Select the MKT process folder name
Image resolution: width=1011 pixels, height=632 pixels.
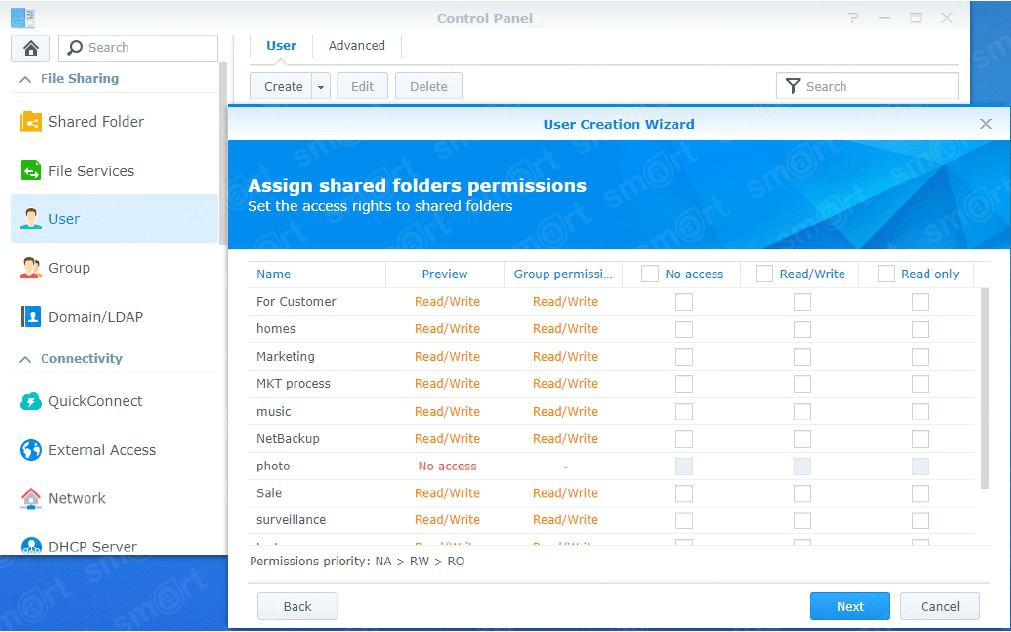click(x=293, y=384)
